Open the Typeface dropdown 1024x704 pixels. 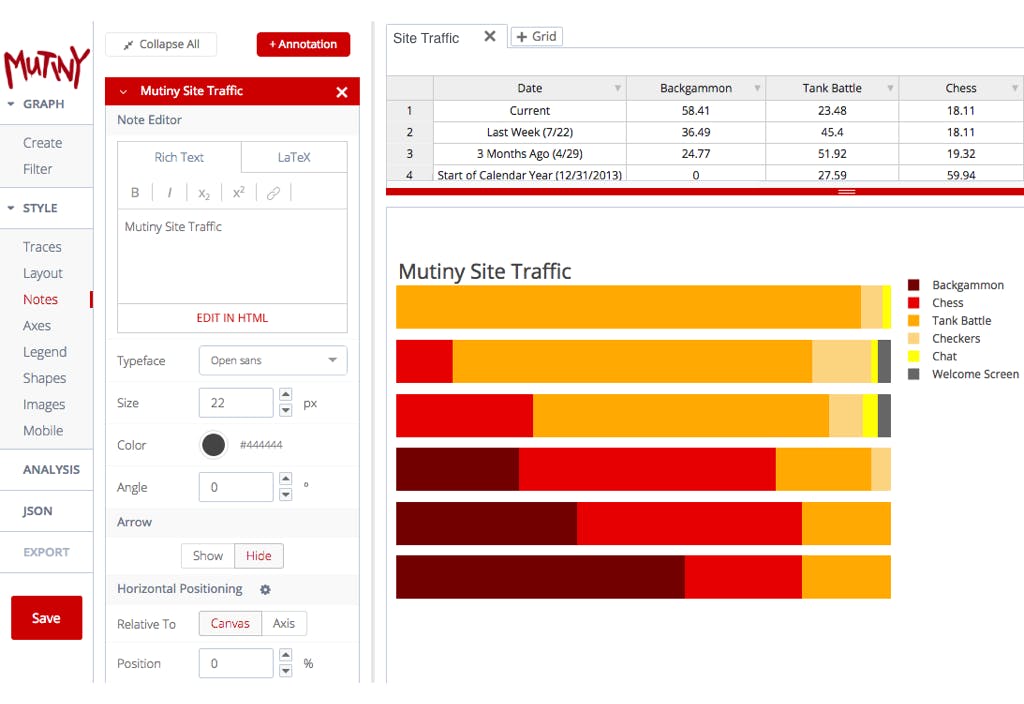click(273, 360)
